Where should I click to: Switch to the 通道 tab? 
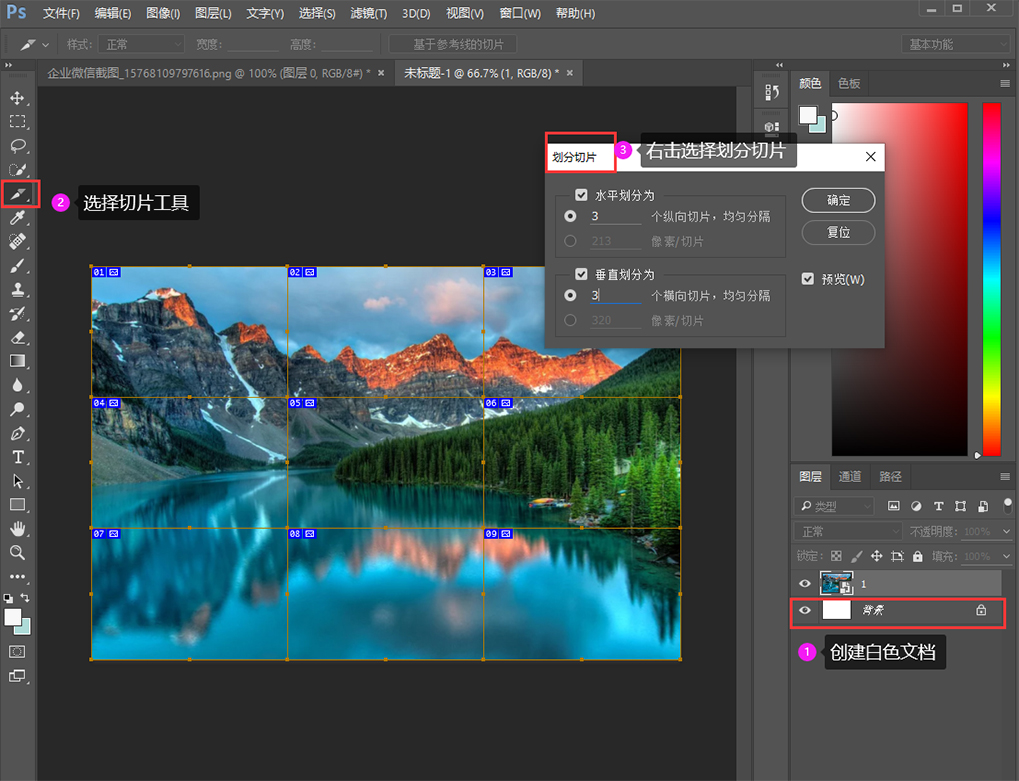(850, 477)
